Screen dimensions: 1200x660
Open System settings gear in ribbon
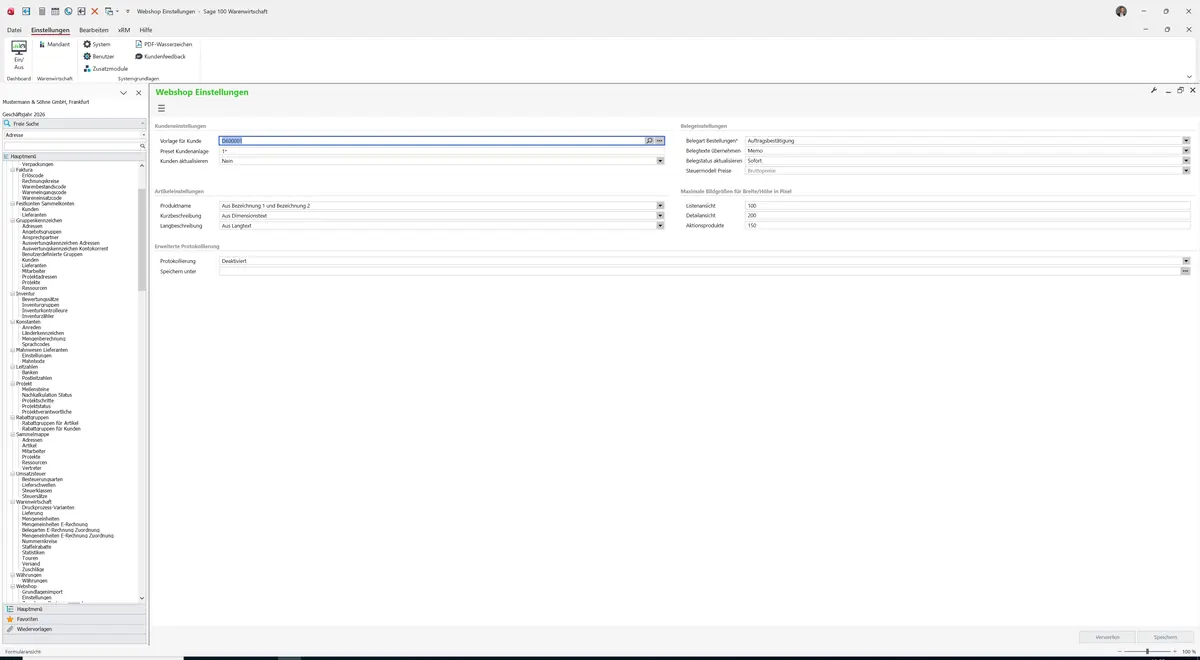(97, 44)
